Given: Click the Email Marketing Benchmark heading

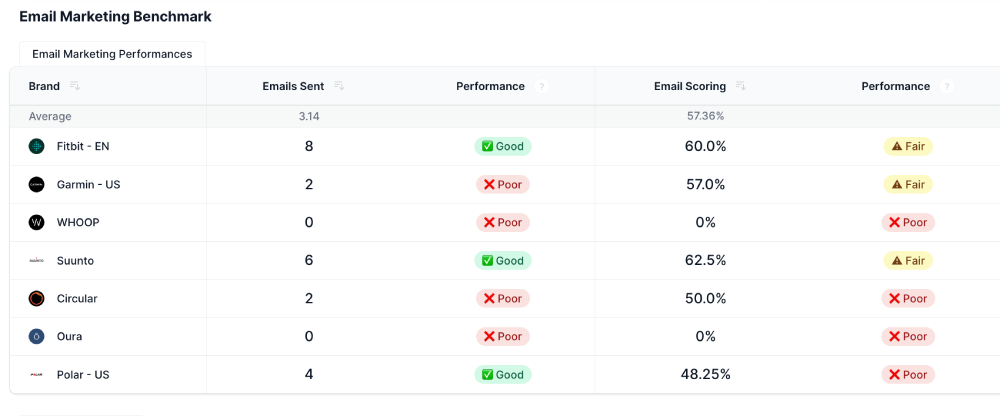Looking at the screenshot, I should coord(115,17).
